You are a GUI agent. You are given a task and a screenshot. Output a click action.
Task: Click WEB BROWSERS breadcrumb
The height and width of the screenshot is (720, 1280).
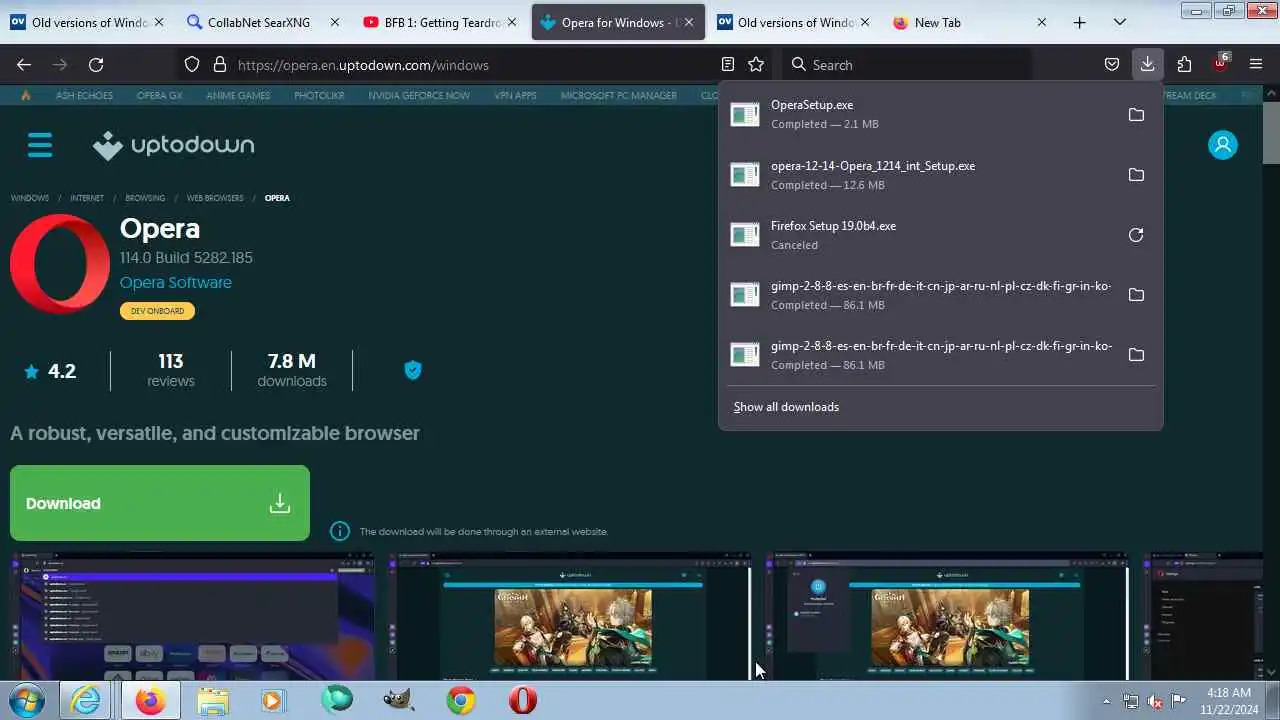pos(215,198)
